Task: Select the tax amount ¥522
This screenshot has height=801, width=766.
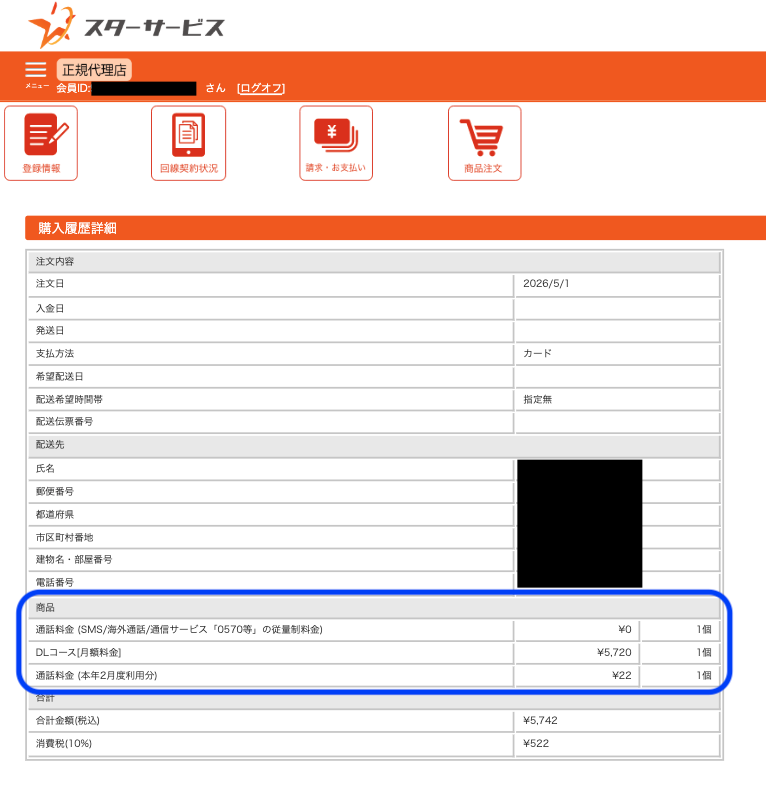Action: coord(536,743)
